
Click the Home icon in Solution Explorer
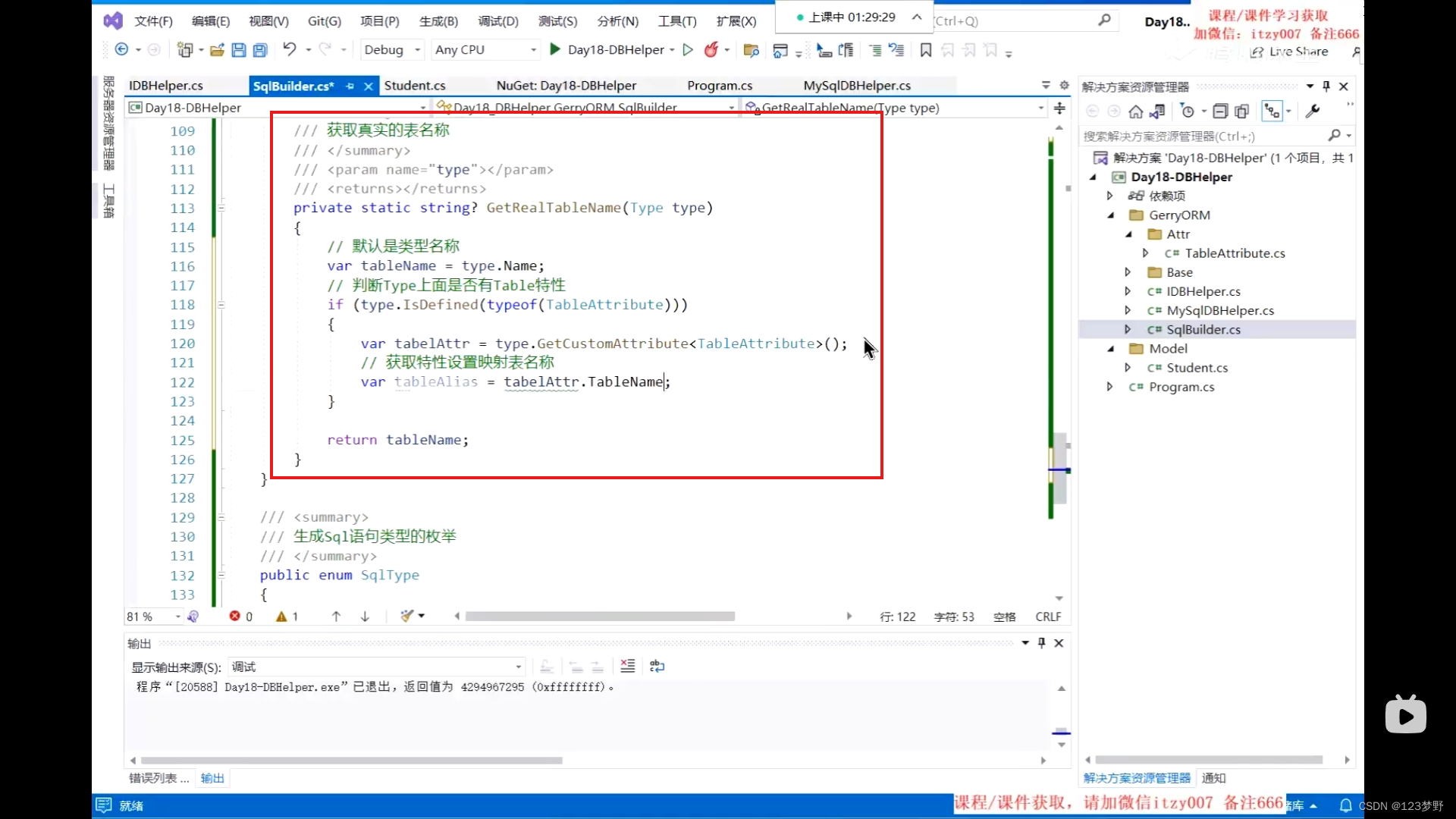[x=1135, y=111]
